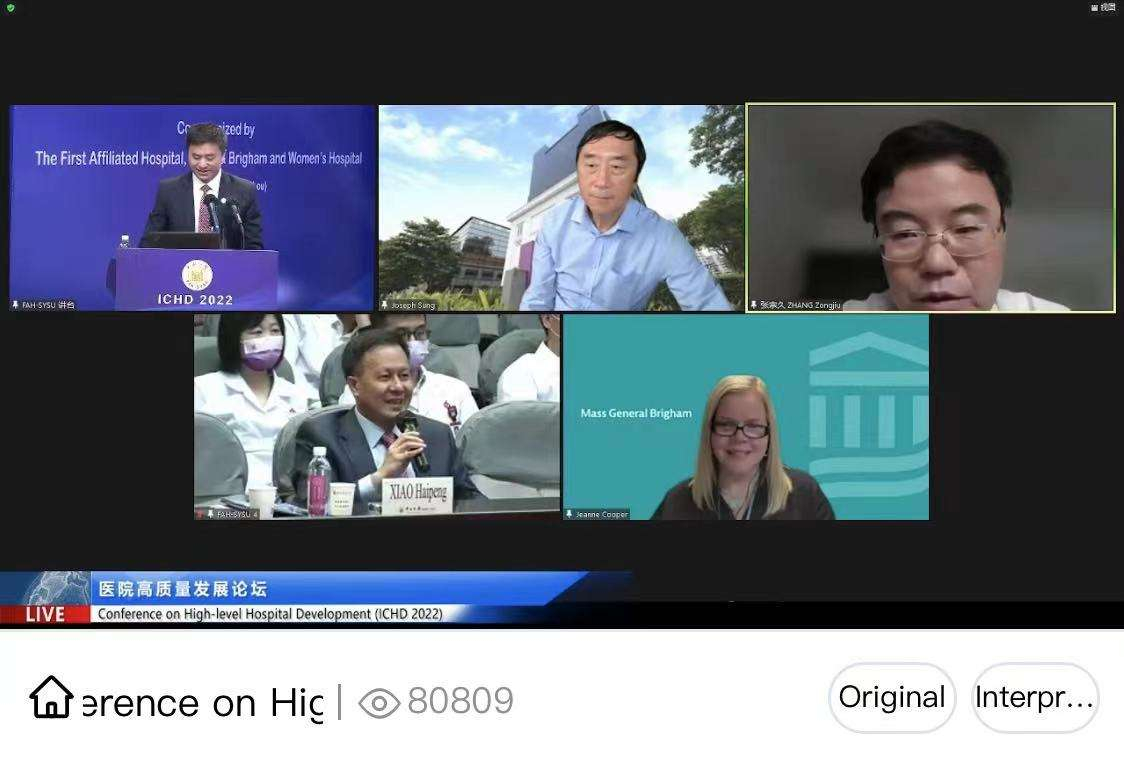Screen dimensions: 1124x765
Task: Click the green security shield icon
Action: [10, 8]
